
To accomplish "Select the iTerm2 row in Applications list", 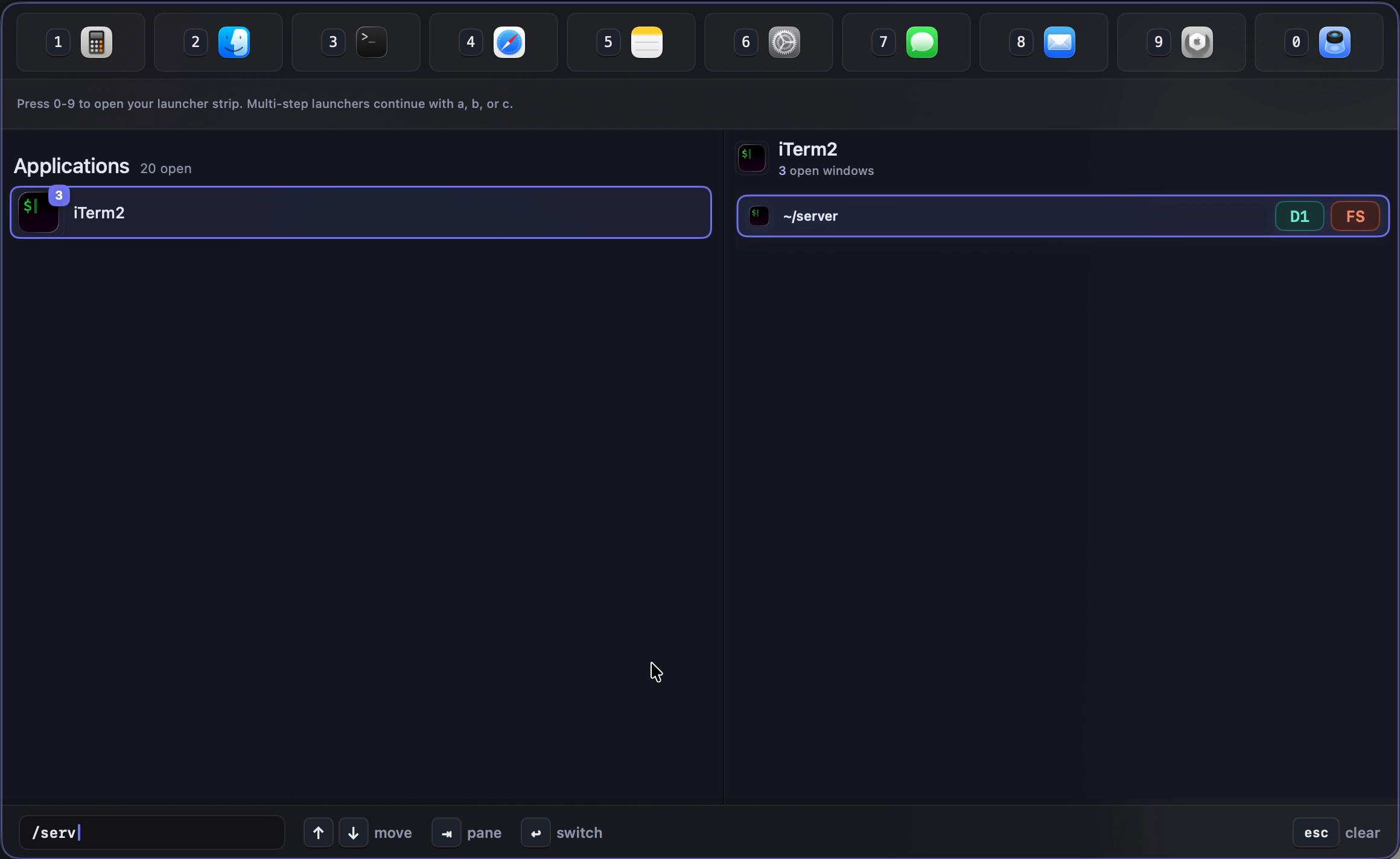I will [361, 212].
